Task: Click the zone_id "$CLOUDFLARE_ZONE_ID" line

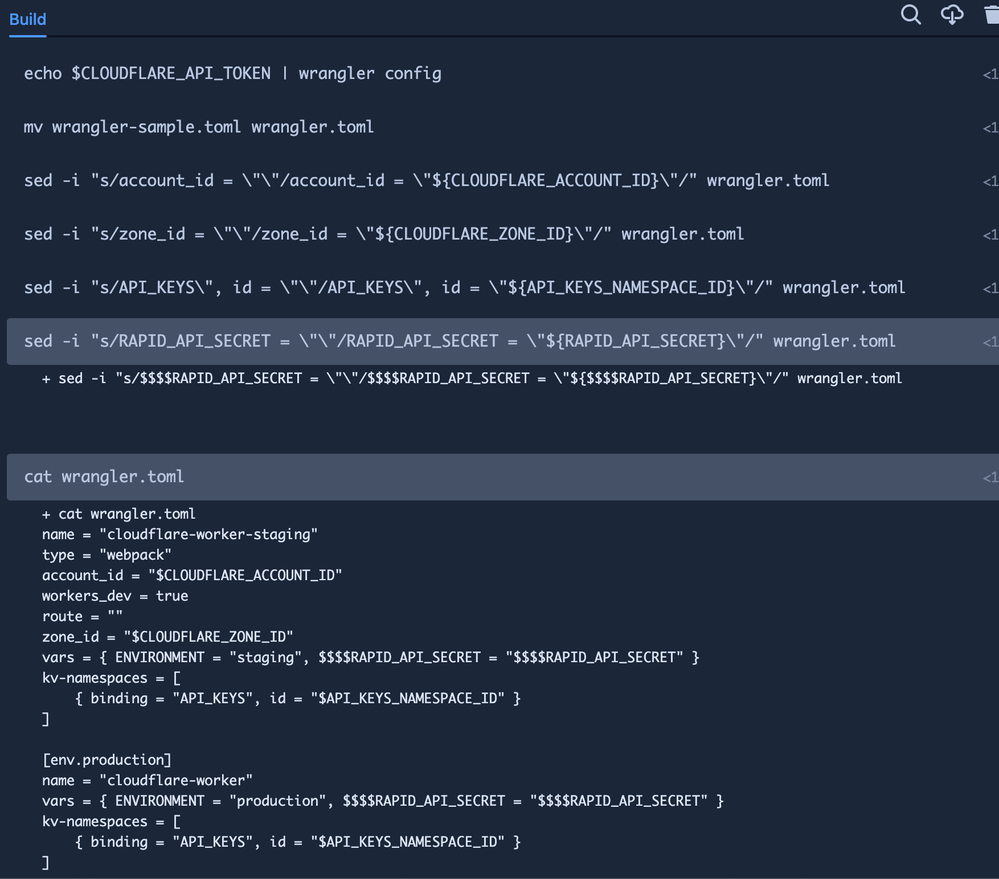Action: pyautogui.click(x=168, y=637)
